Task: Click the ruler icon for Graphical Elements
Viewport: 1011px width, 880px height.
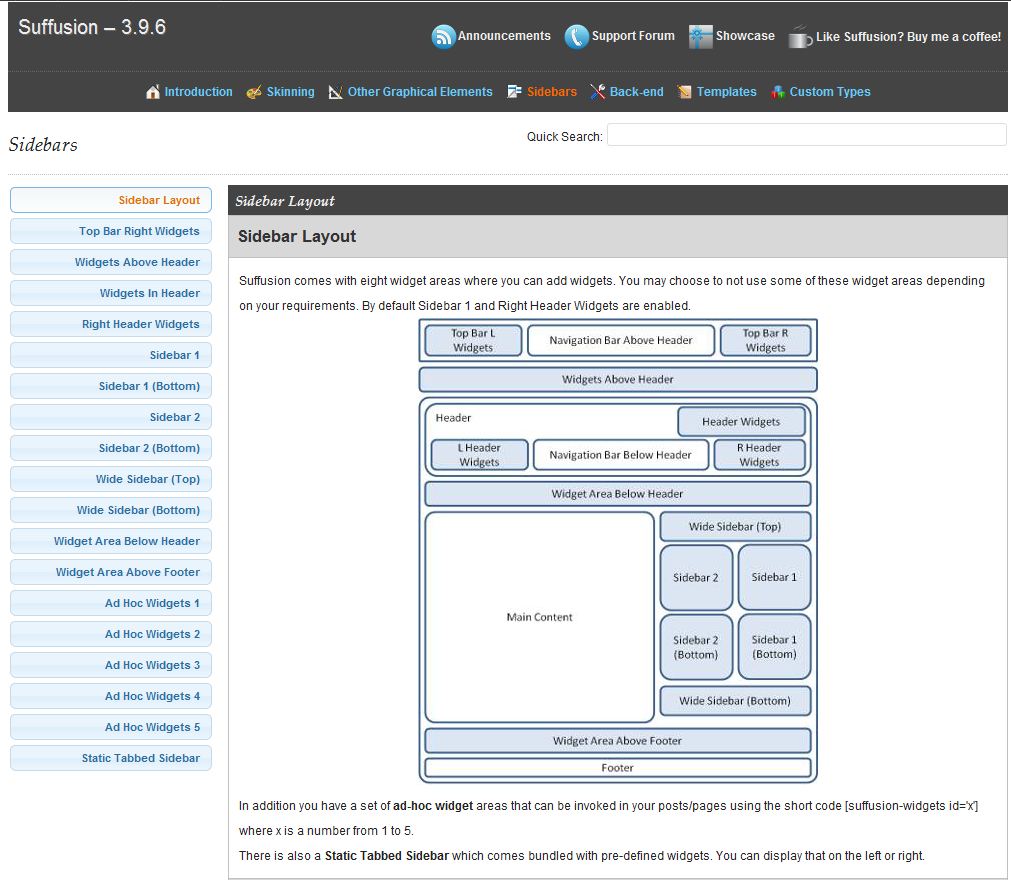Action: pyautogui.click(x=335, y=92)
